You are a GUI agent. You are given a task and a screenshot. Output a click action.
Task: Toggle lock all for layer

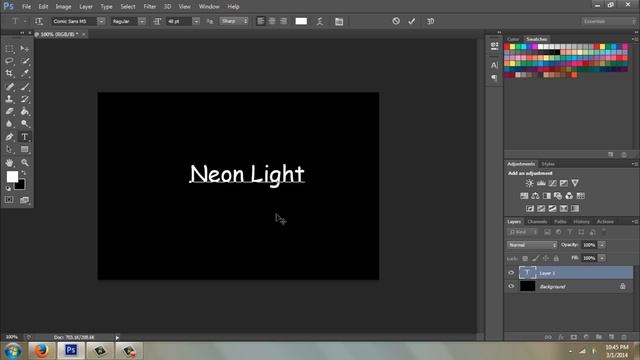click(x=556, y=258)
